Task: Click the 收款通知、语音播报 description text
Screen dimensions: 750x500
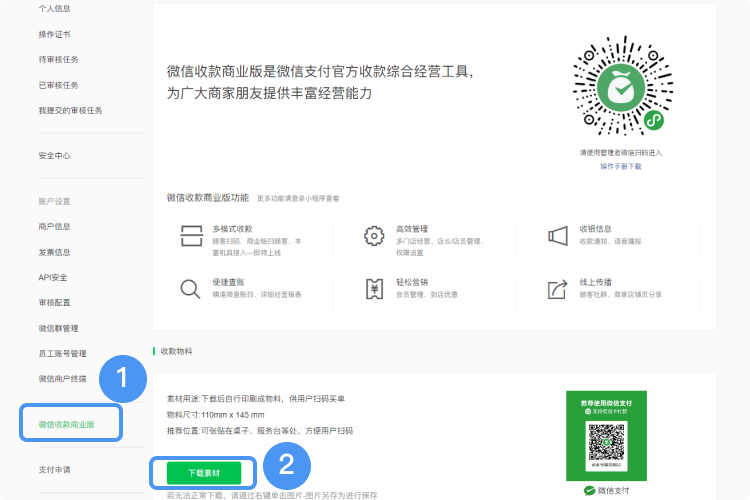Action: tap(610, 242)
